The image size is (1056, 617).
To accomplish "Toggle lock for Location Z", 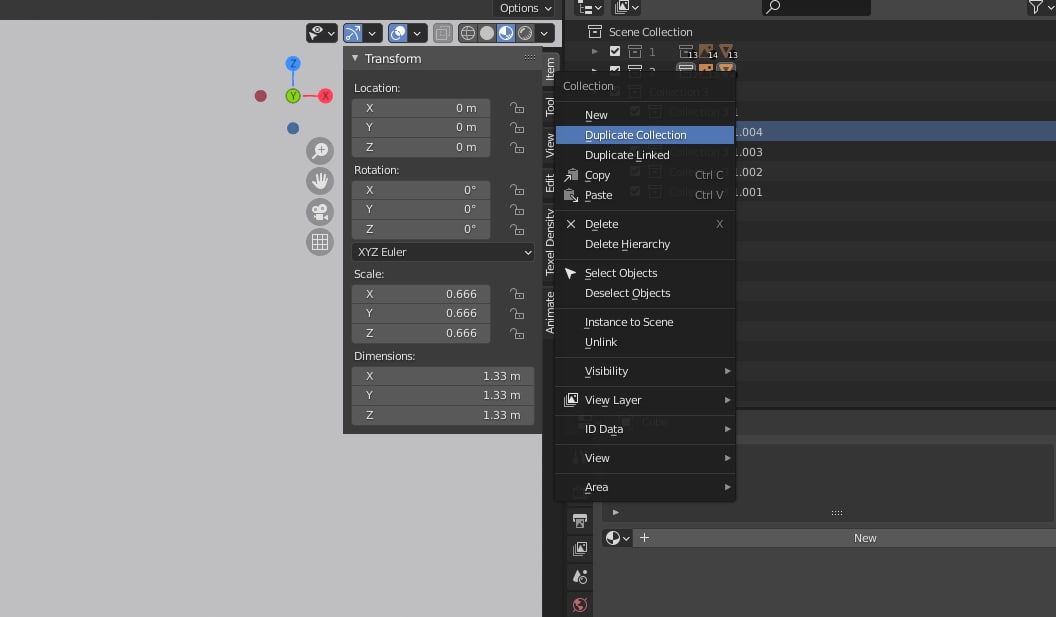I will (x=517, y=147).
